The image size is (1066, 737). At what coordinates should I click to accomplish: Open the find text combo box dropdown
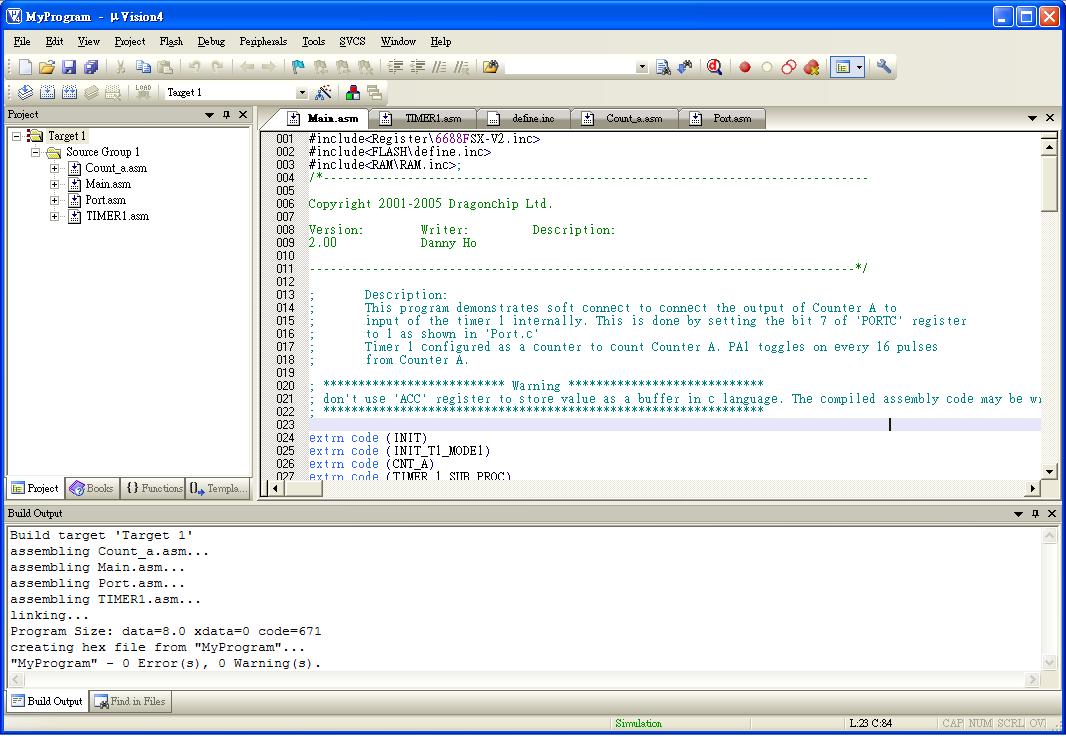642,67
